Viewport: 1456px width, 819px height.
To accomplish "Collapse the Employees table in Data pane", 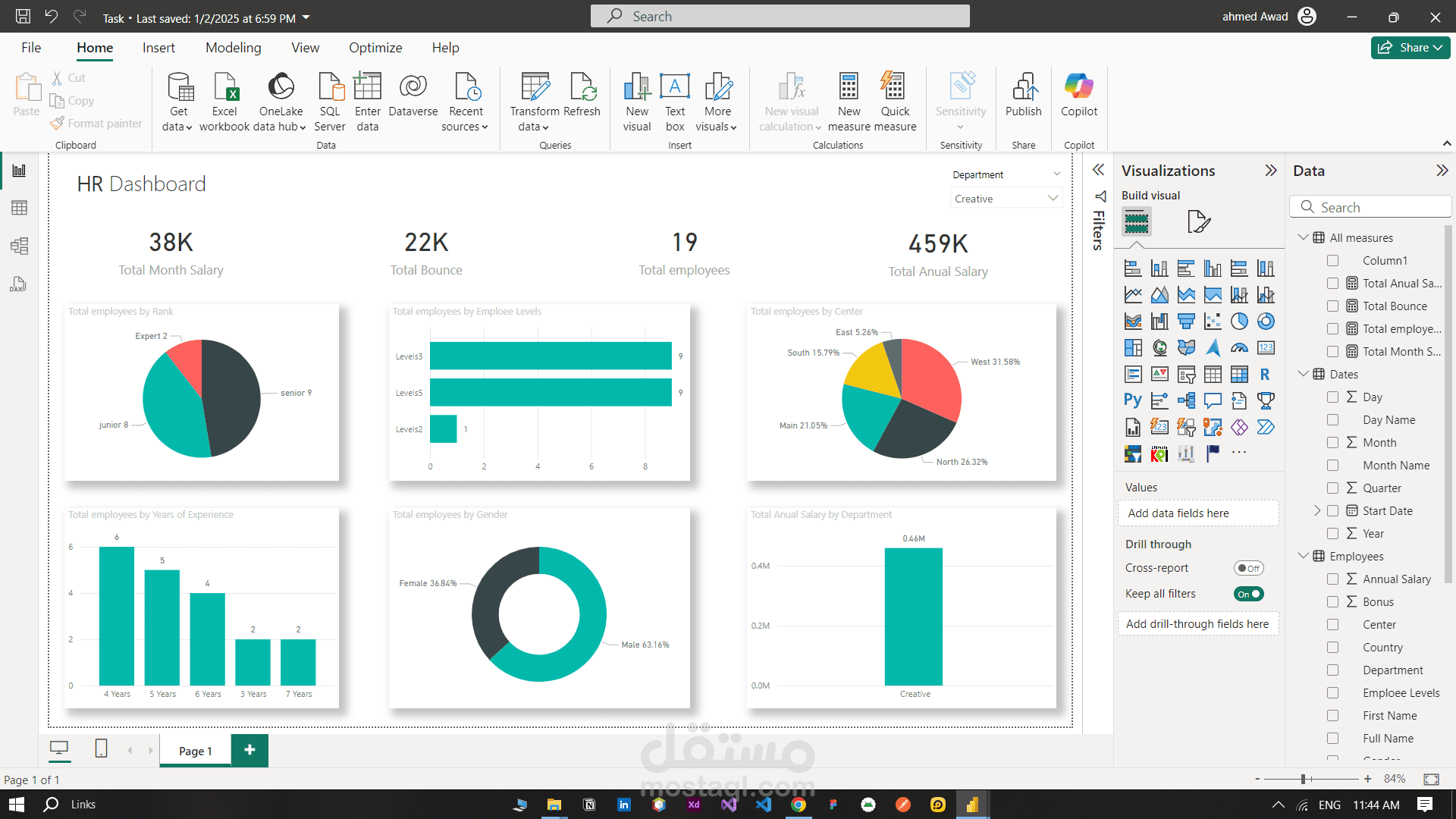I will (x=1303, y=556).
